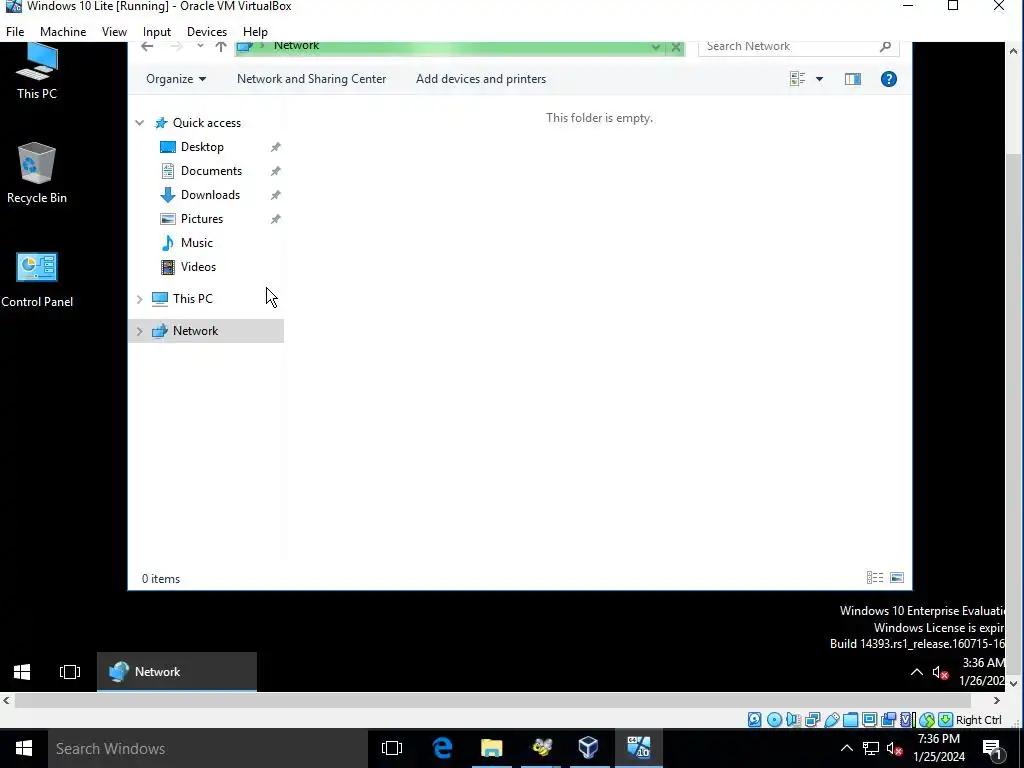Select Downloads in Quick access
1024x768 pixels.
210,195
